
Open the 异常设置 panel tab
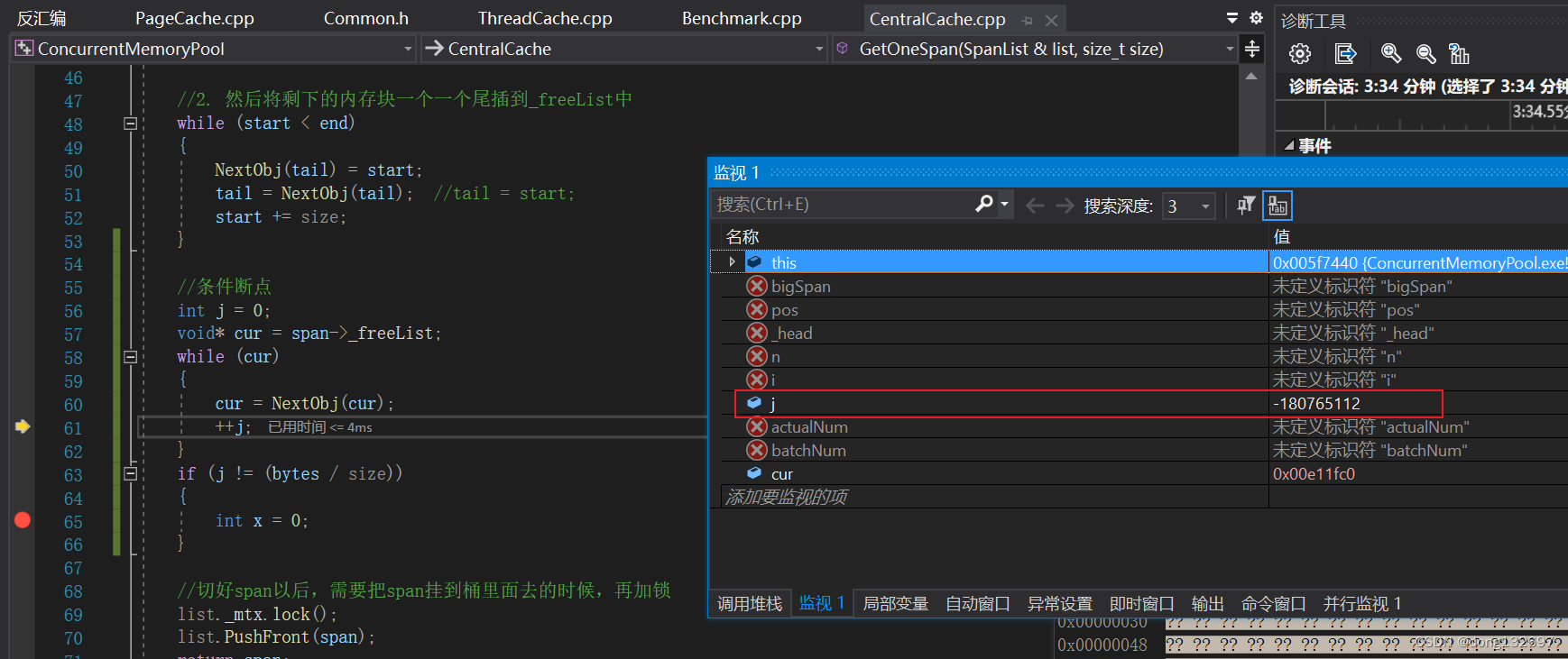coord(1060,603)
